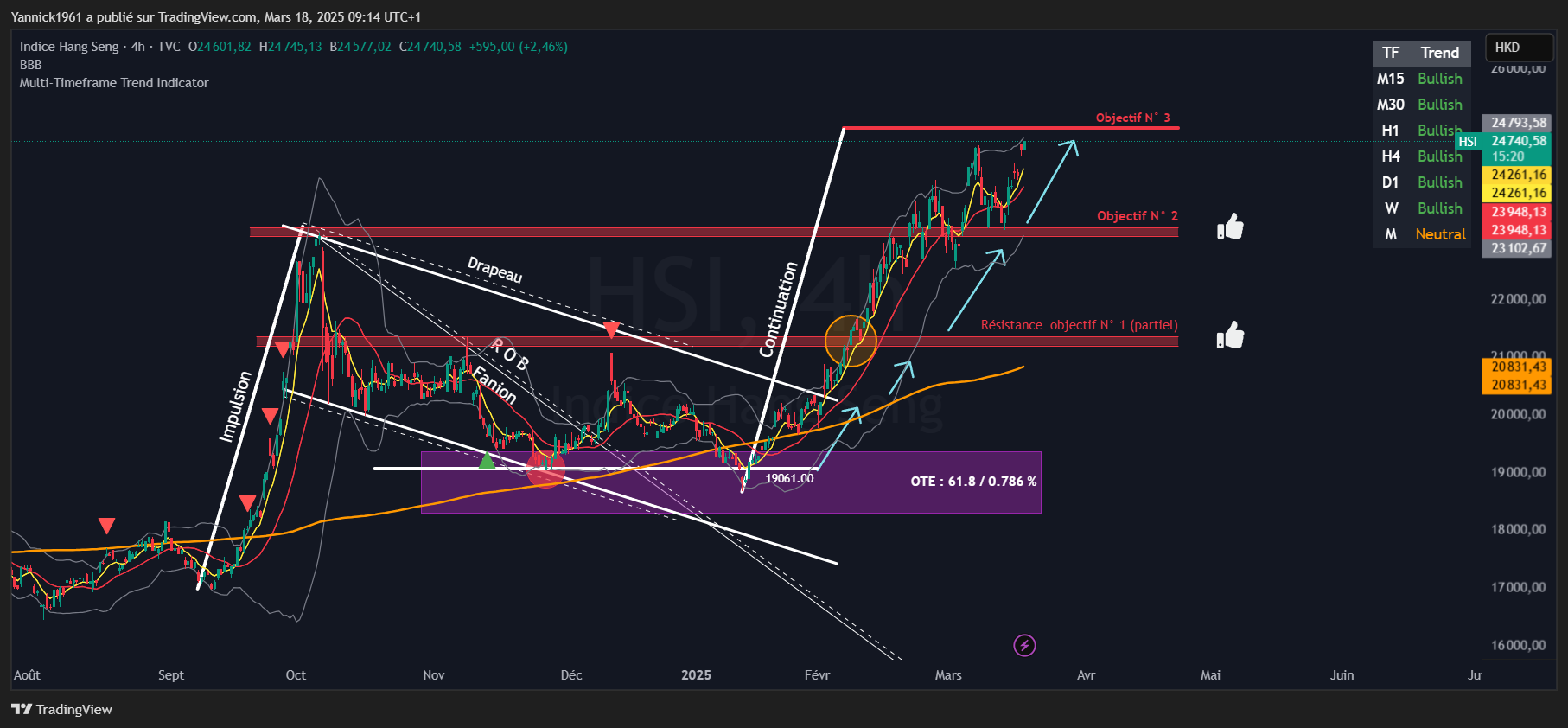Click the M15 Bullish row in trend table
This screenshot has height=728, width=1568.
pyautogui.click(x=1420, y=79)
